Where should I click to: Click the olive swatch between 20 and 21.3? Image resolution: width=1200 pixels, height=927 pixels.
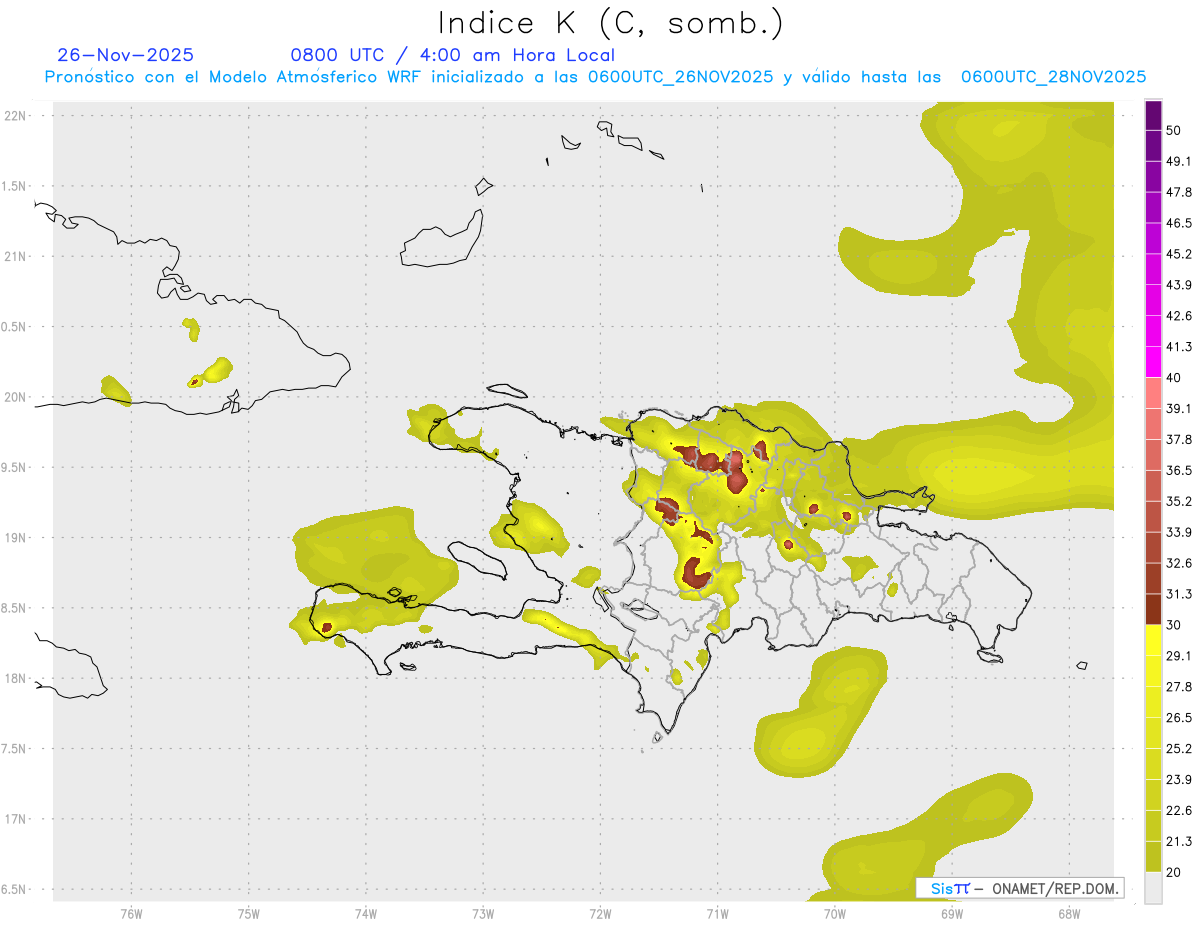coord(1154,856)
